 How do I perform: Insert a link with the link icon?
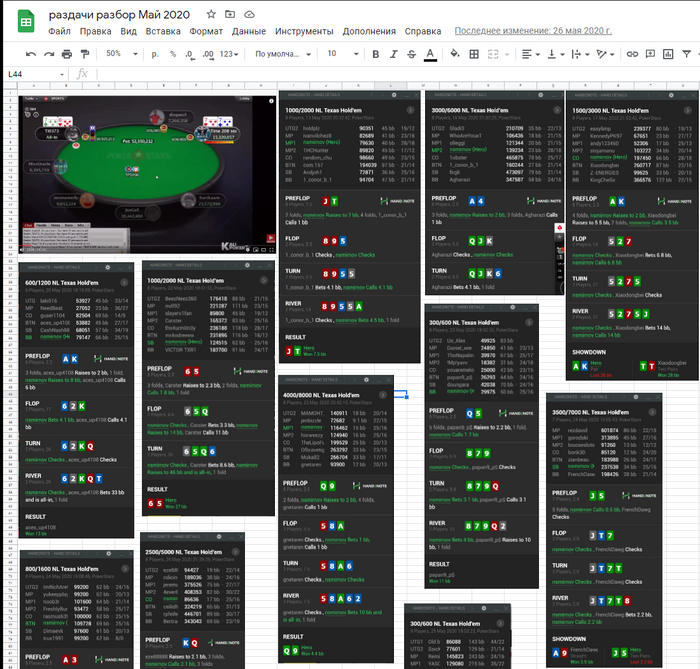(632, 54)
